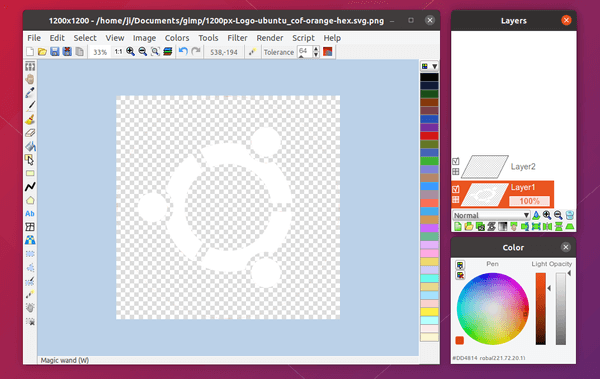Load layer from file folder icon
This screenshot has height=379, width=600.
[469, 227]
